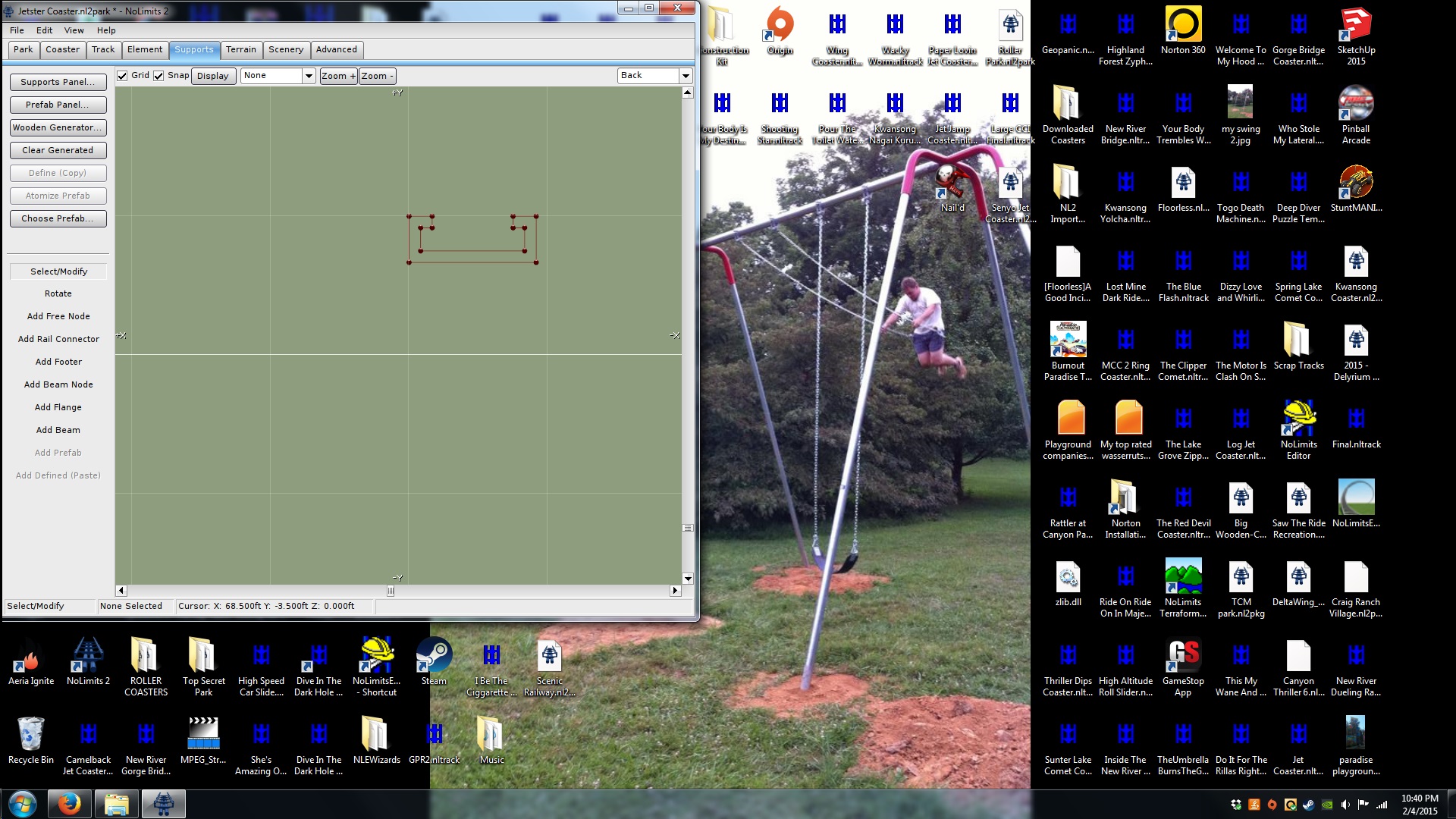Viewport: 1456px width, 819px height.
Task: Launch Firefox from the taskbar
Action: (x=70, y=804)
